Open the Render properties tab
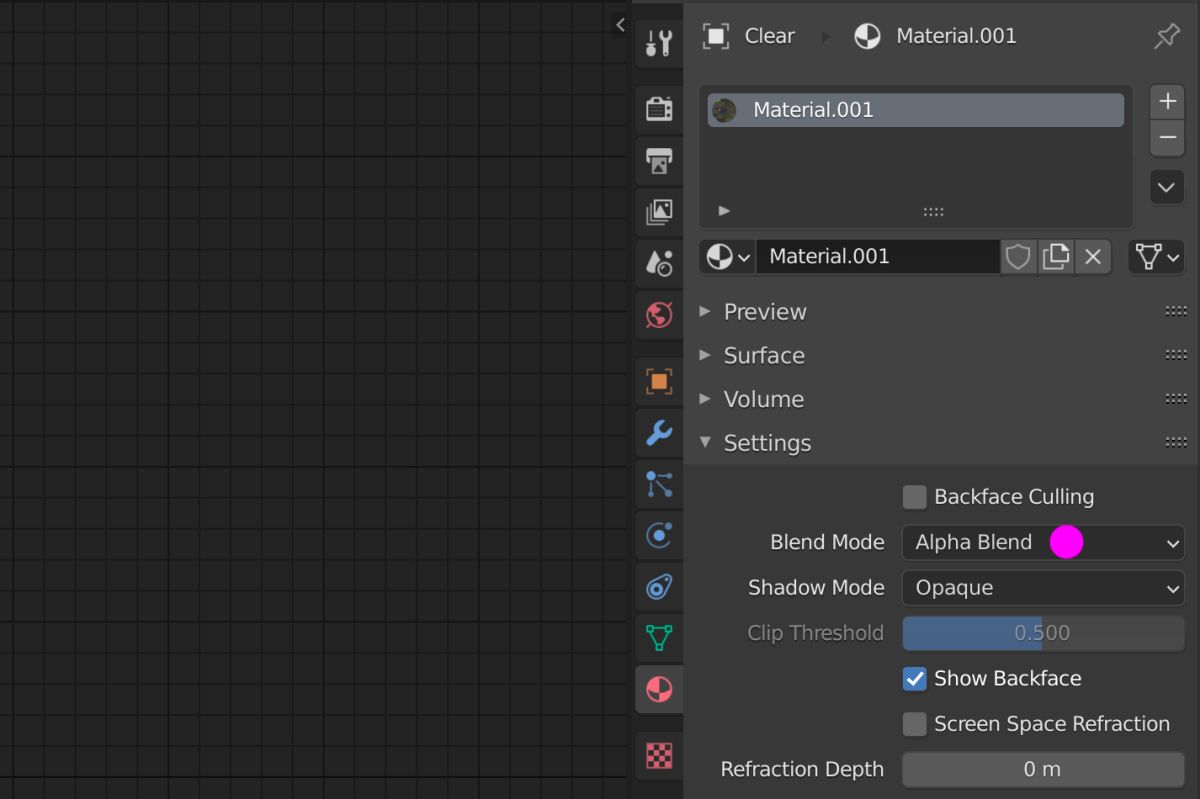Screen dimensions: 1200x799 pyautogui.click(x=659, y=108)
